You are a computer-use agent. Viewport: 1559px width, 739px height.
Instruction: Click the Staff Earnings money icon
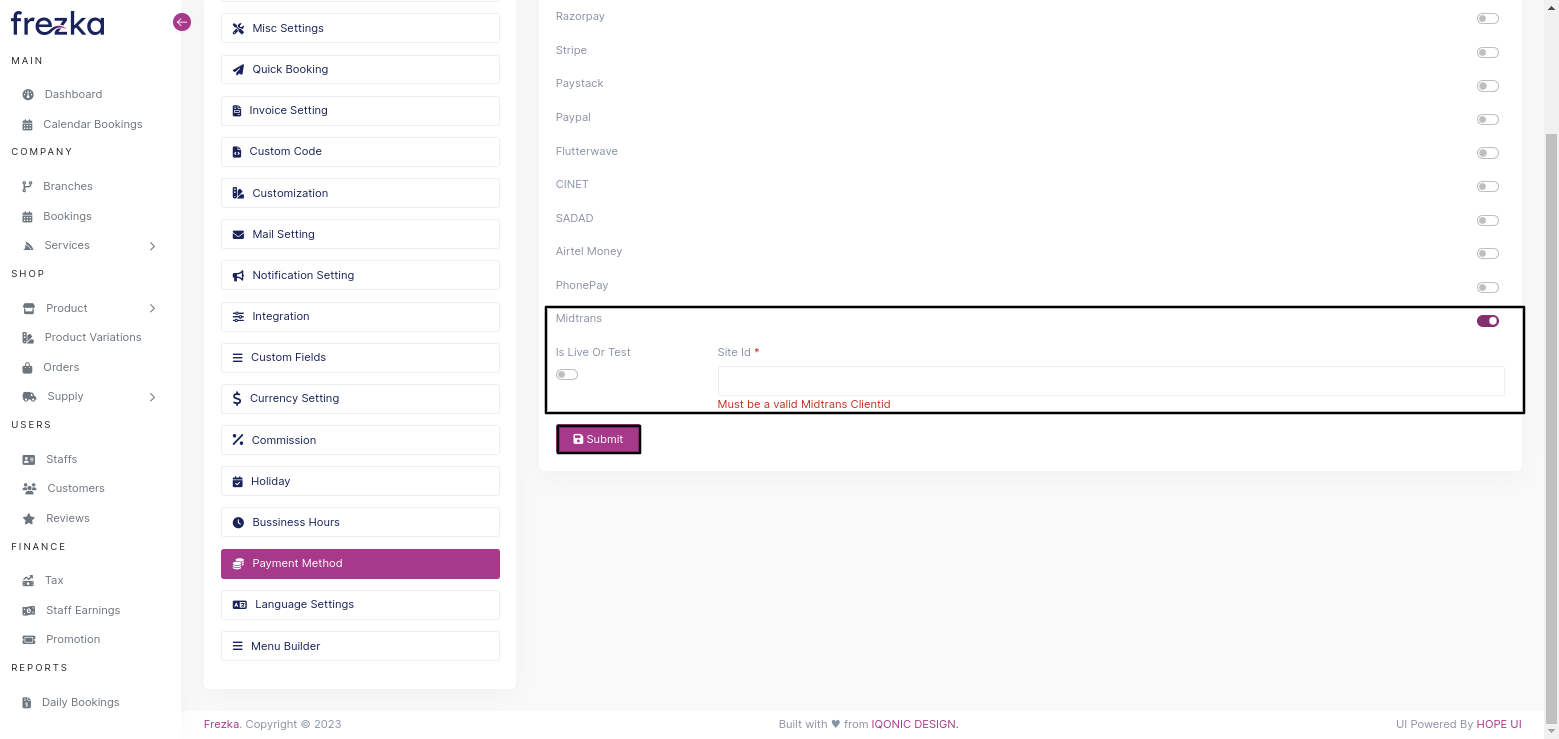click(28, 611)
